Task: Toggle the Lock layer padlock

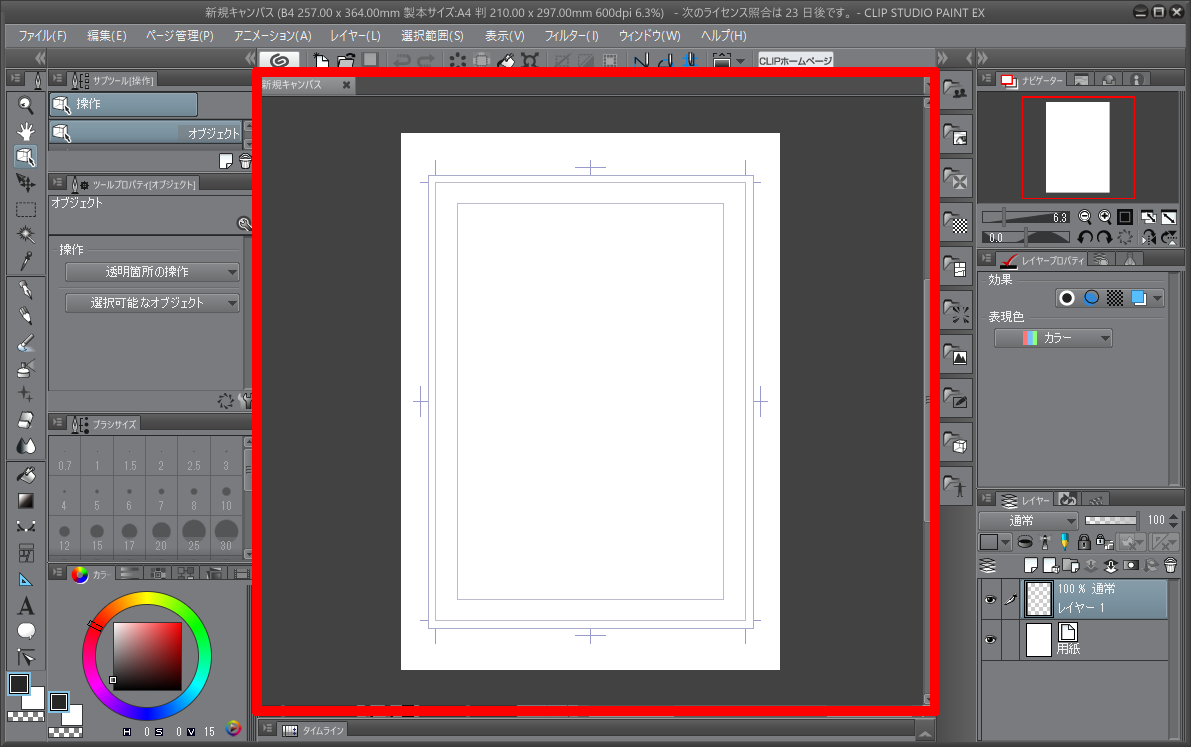Action: 1084,542
